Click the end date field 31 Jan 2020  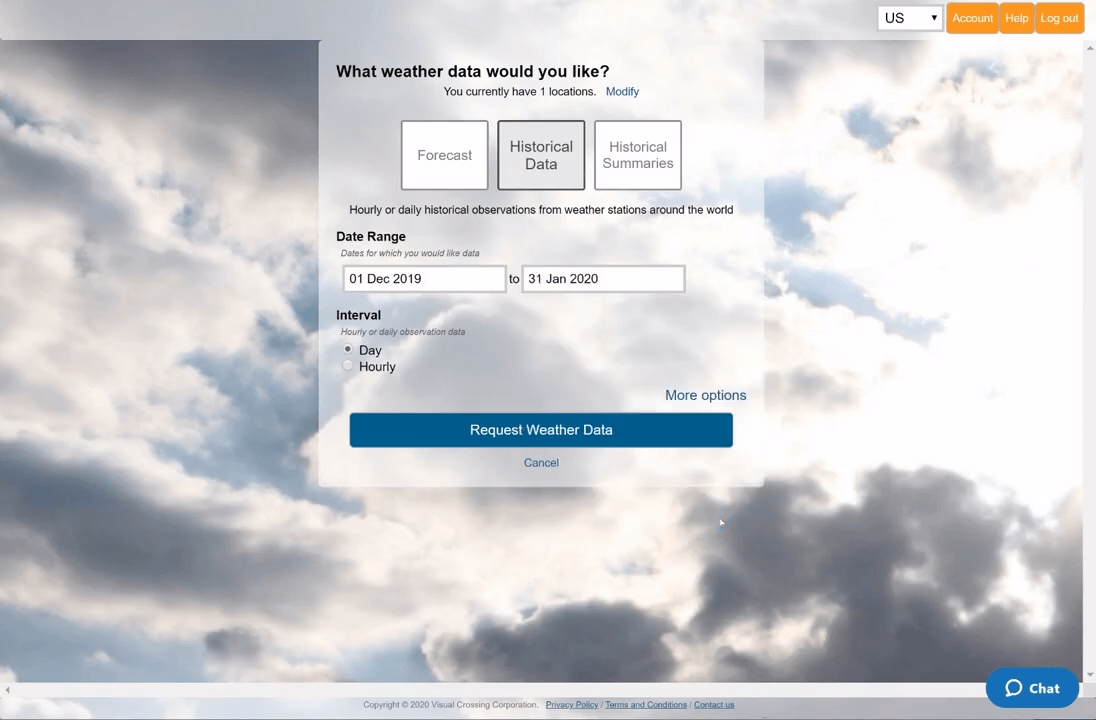click(603, 279)
